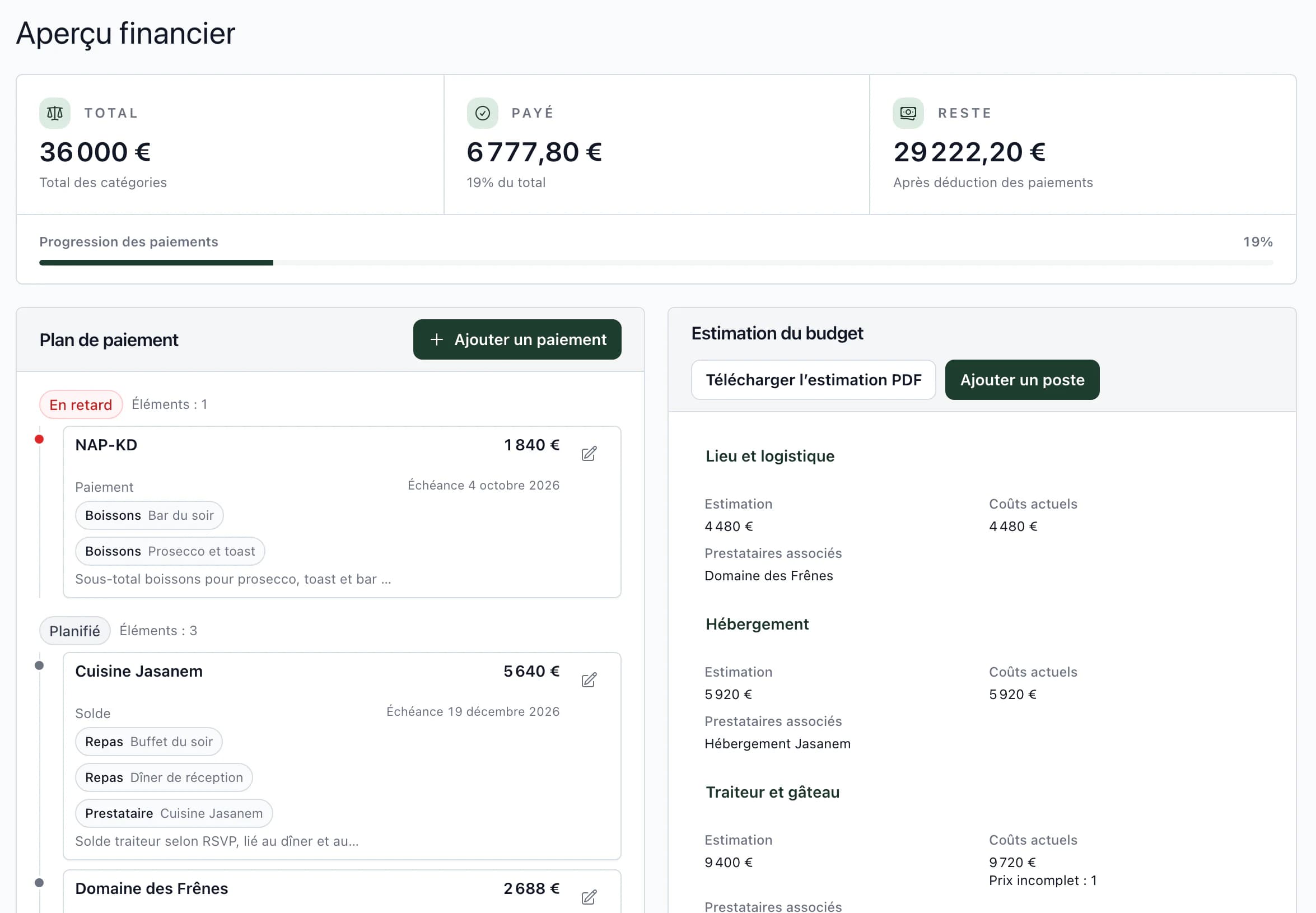The image size is (1316, 913).
Task: Click the red overdue dot beside NAP-KD
Action: pyautogui.click(x=39, y=439)
